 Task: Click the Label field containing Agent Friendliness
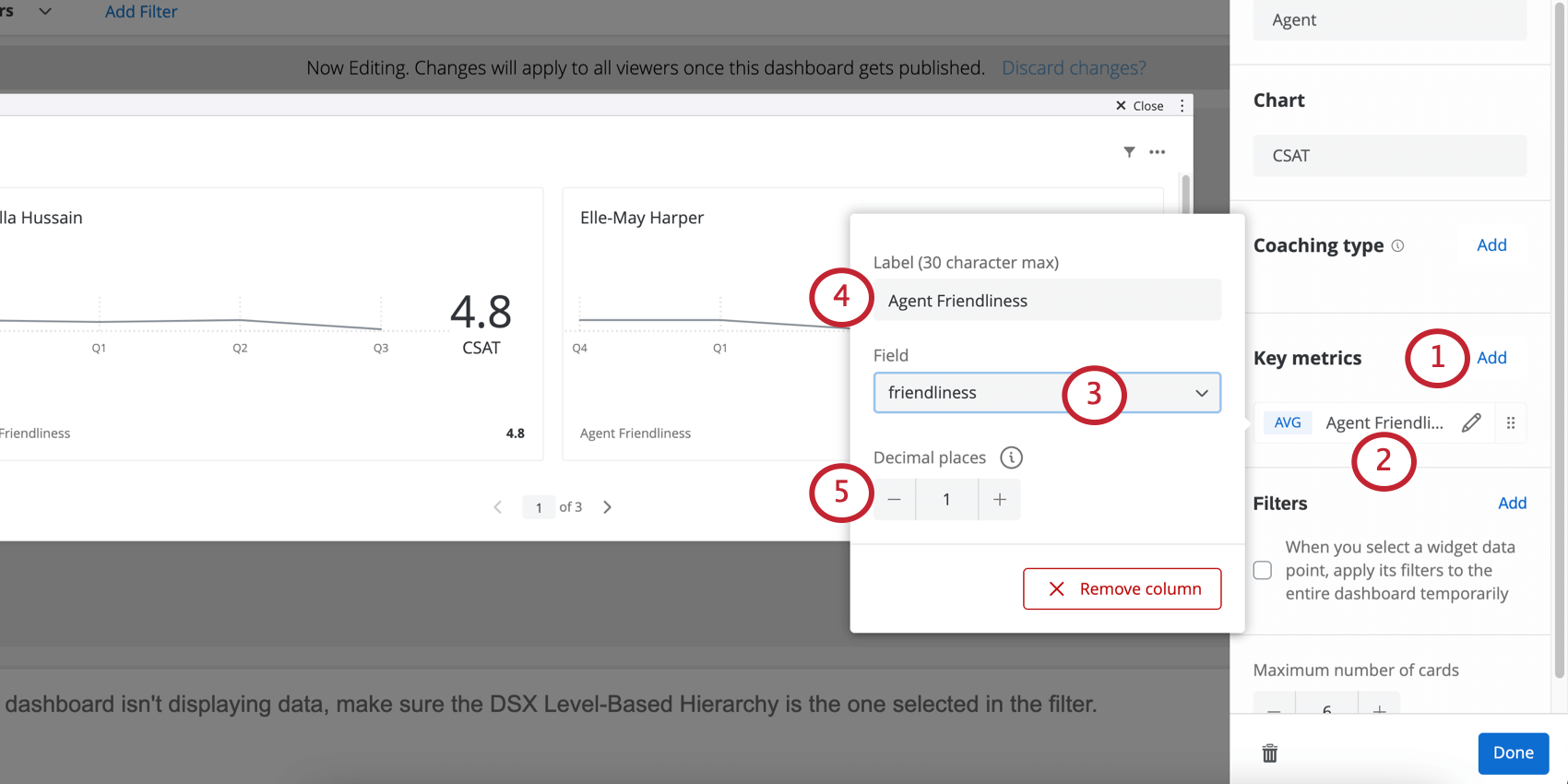(1047, 301)
